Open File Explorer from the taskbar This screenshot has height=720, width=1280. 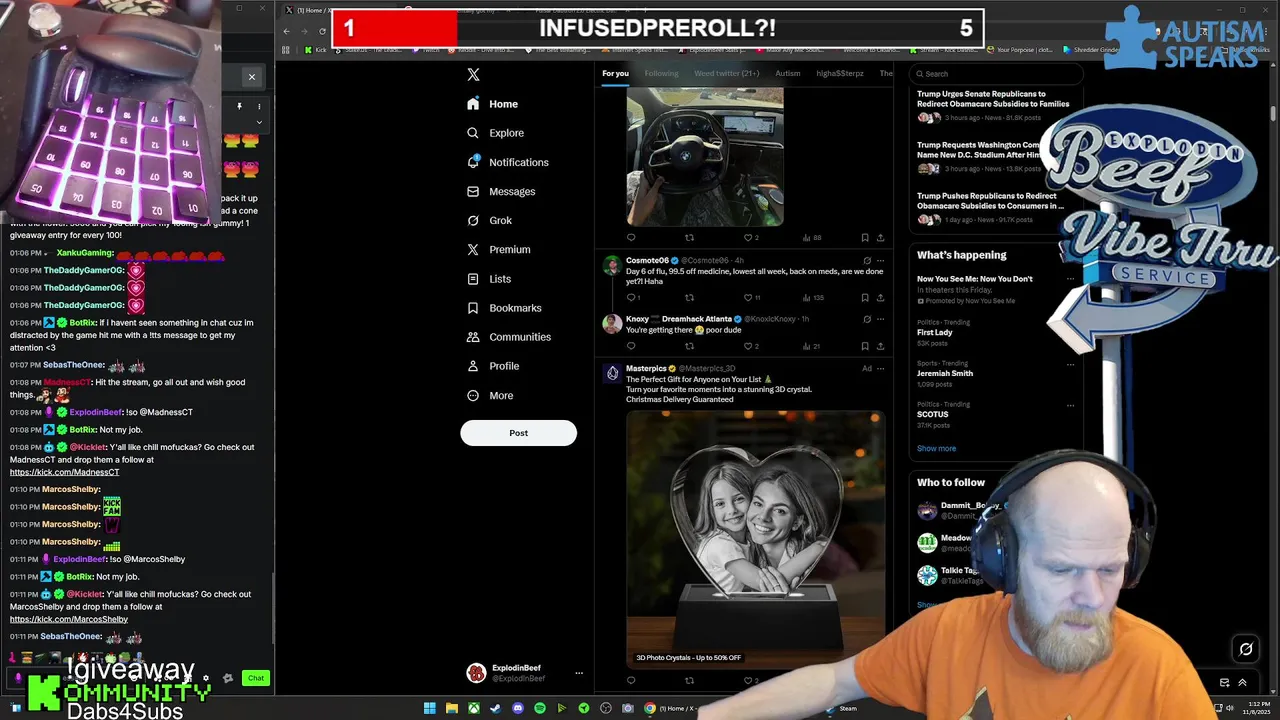click(x=452, y=708)
